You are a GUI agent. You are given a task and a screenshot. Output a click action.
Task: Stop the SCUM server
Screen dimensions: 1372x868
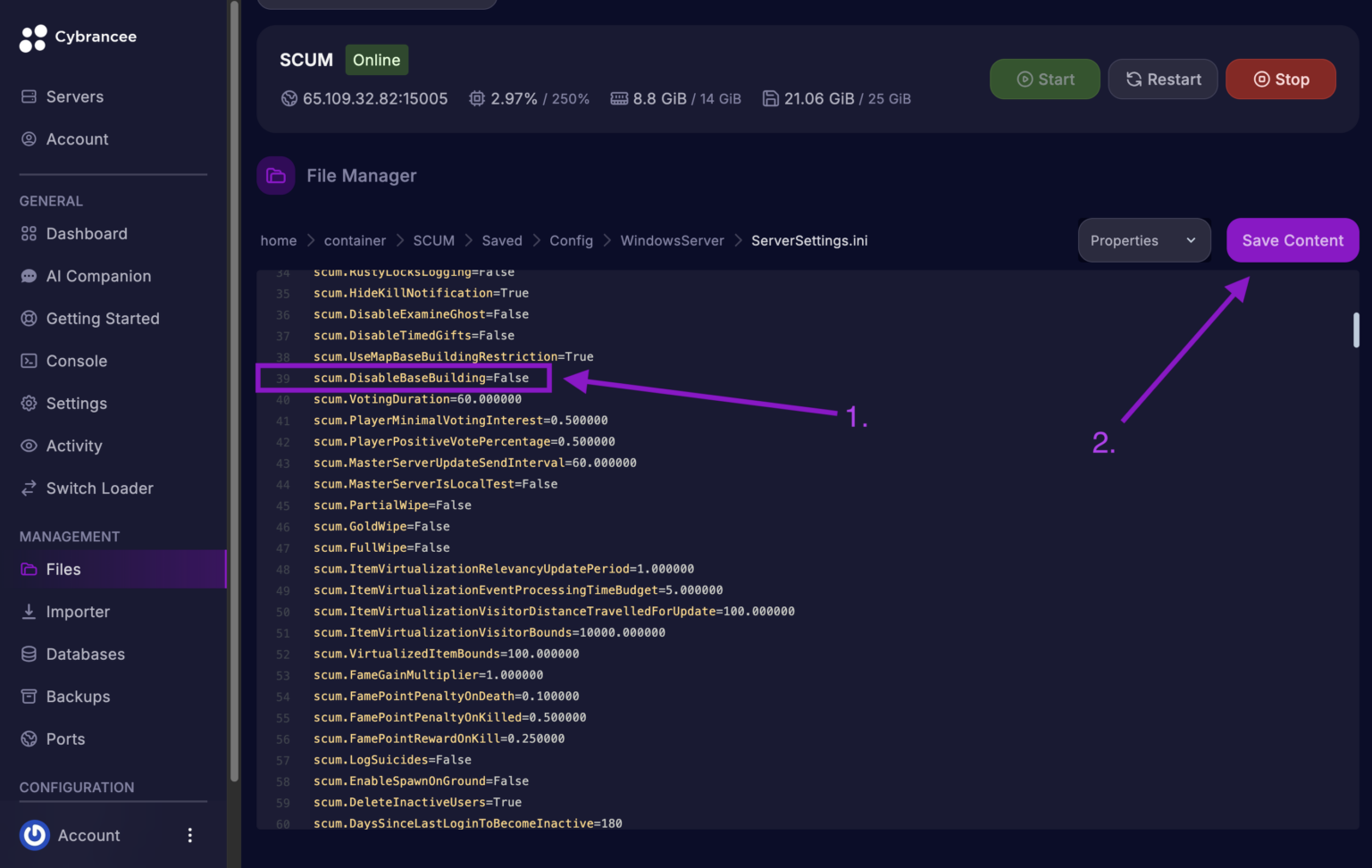coord(1280,79)
